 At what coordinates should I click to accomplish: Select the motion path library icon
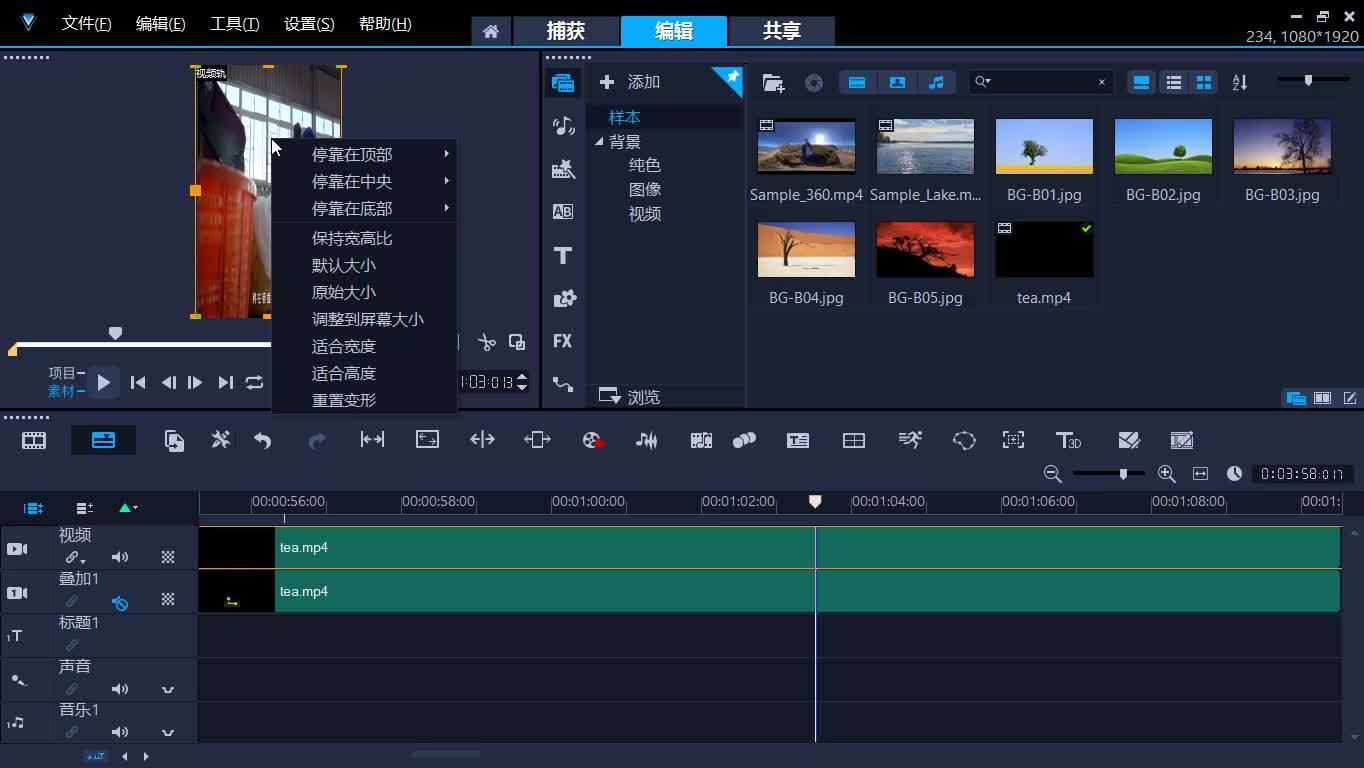coord(563,383)
